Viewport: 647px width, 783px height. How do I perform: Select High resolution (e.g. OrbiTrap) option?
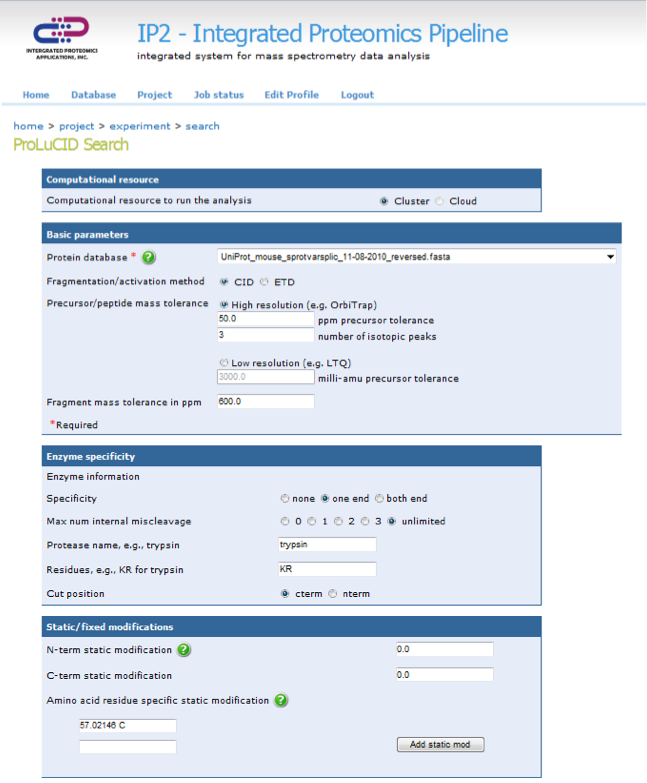[224, 305]
